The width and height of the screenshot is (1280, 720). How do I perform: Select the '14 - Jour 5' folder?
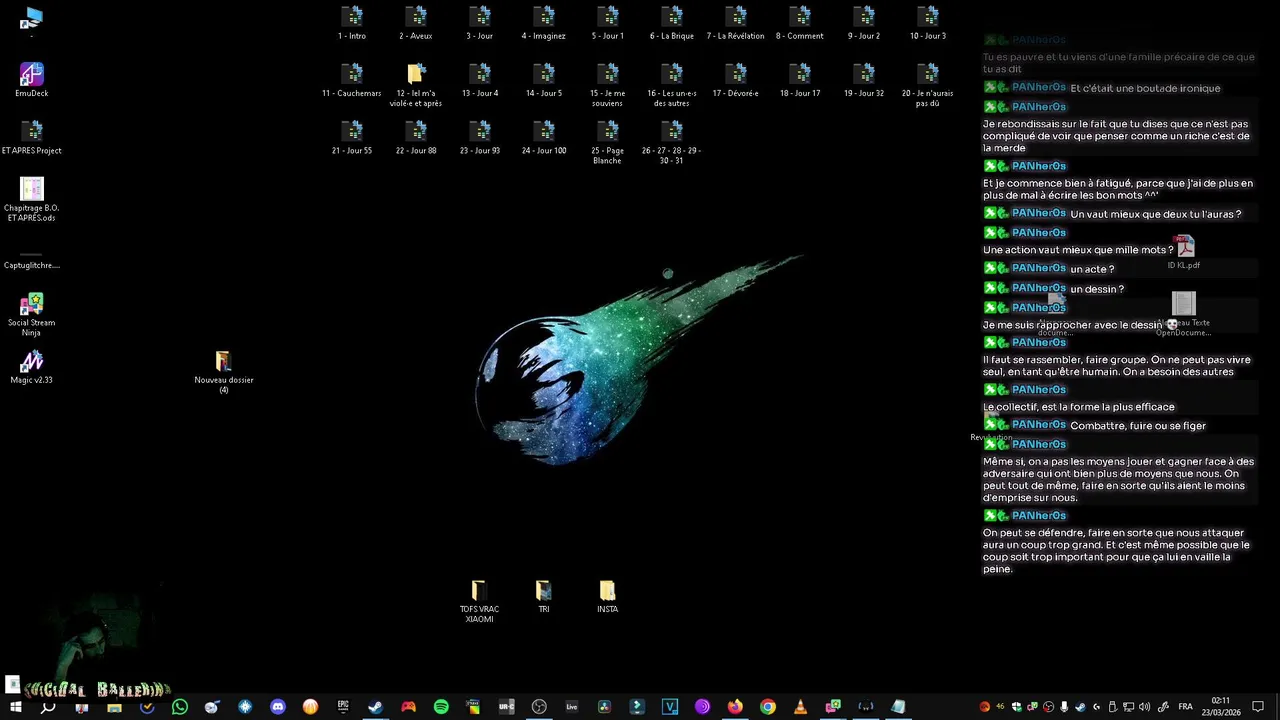coord(544,80)
